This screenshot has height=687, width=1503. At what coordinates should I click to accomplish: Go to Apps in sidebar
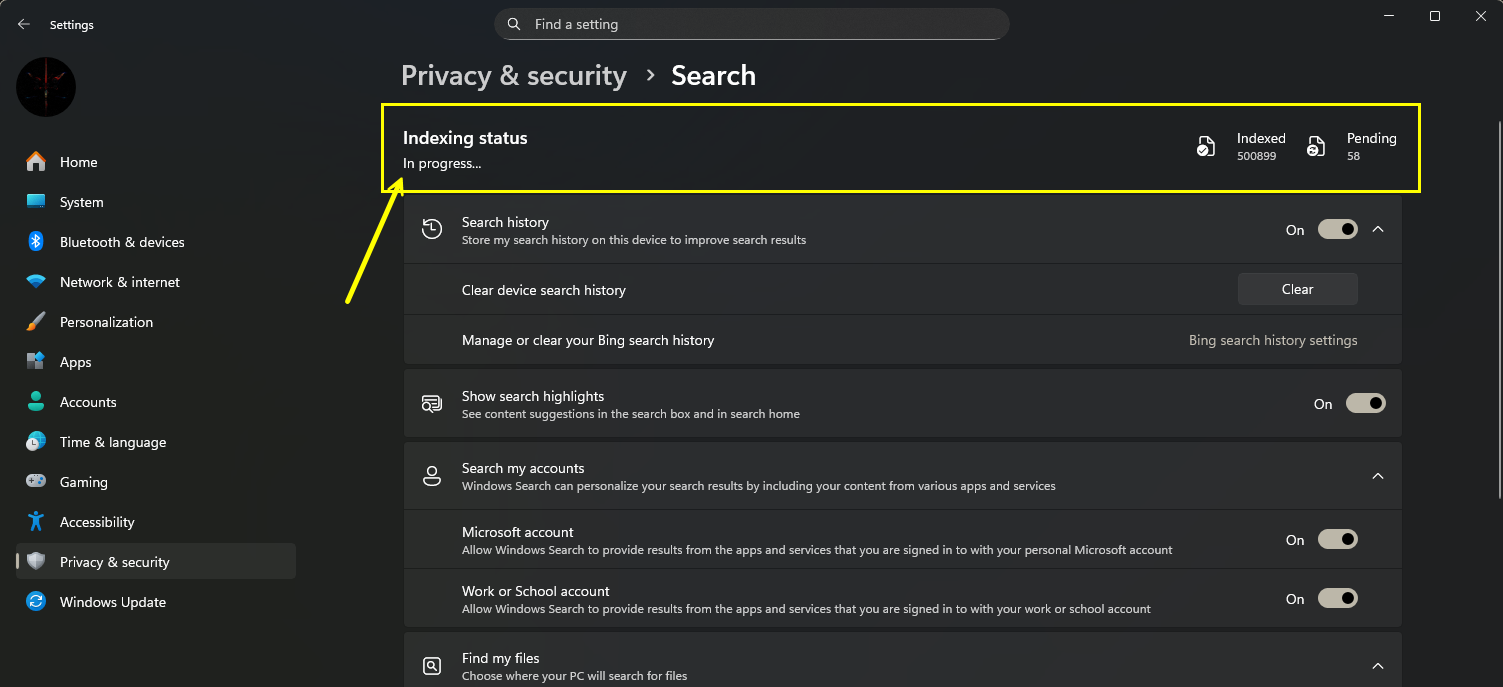75,362
